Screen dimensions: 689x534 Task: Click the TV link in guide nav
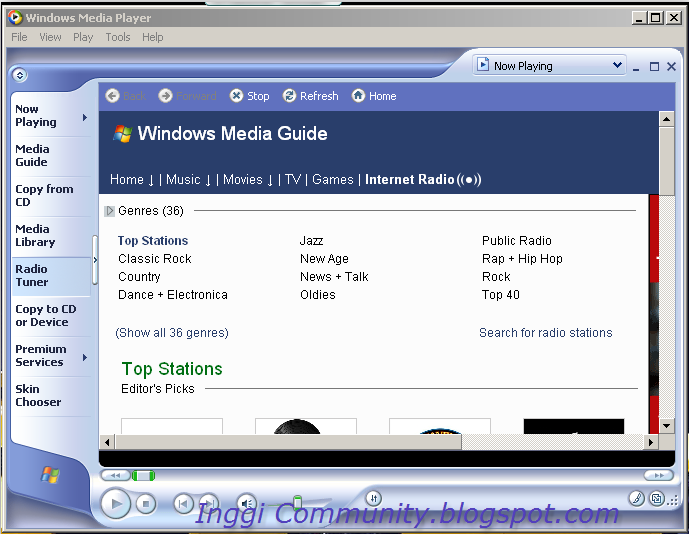293,179
